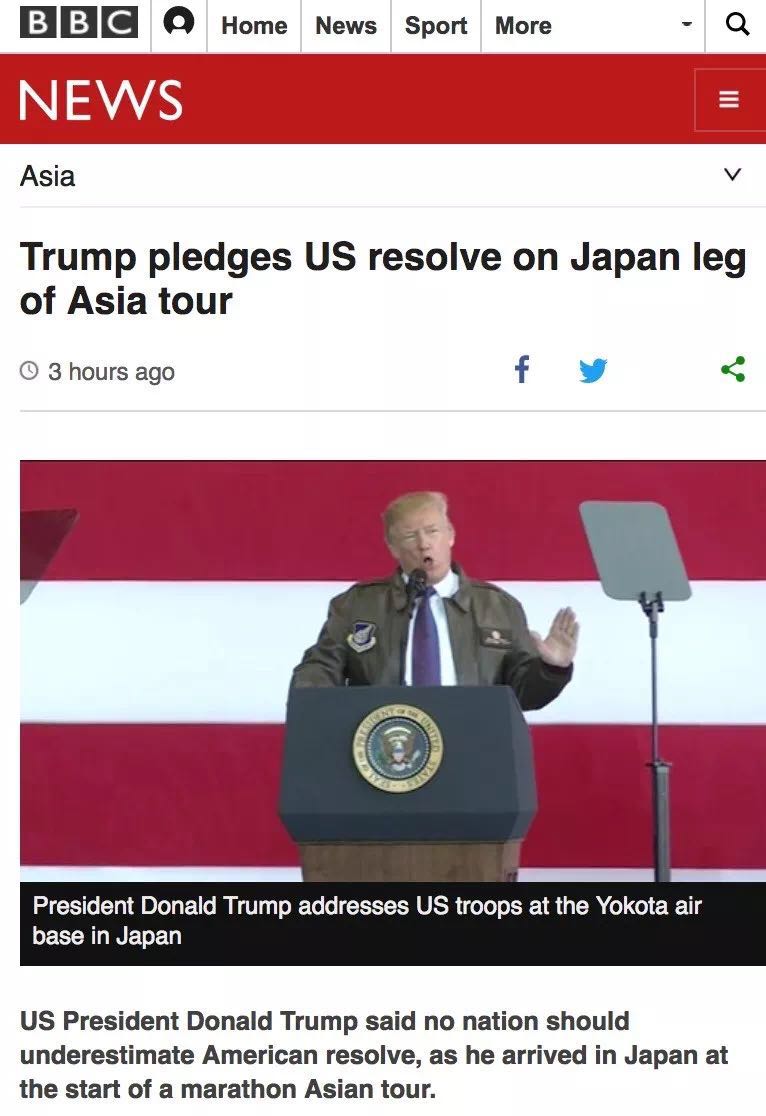766x1116 pixels.
Task: Expand the Asia section chevron
Action: point(733,175)
